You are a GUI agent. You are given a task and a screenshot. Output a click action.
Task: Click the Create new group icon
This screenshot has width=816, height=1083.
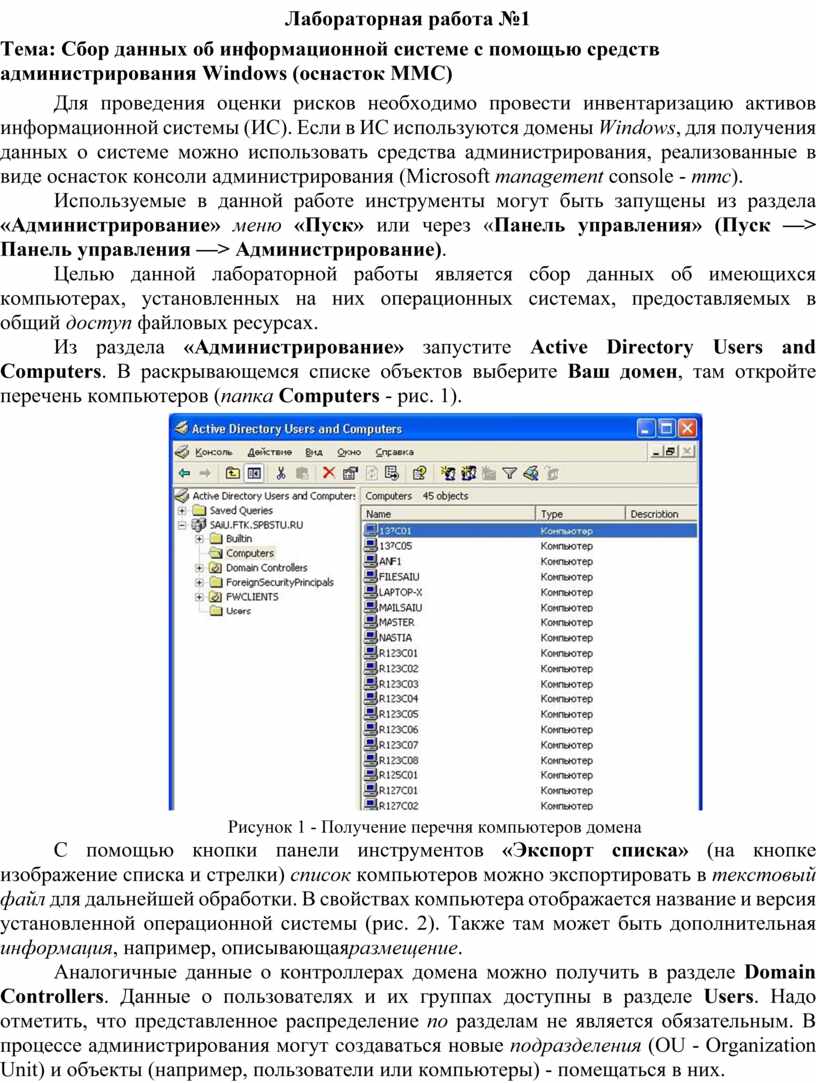468,473
